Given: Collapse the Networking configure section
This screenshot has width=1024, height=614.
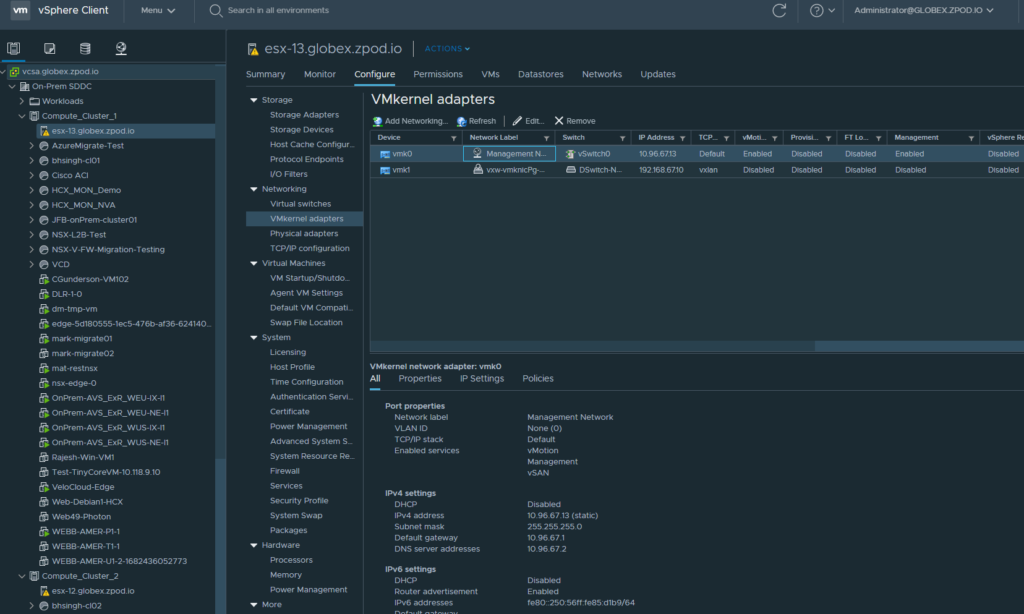Looking at the screenshot, I should tap(254, 189).
